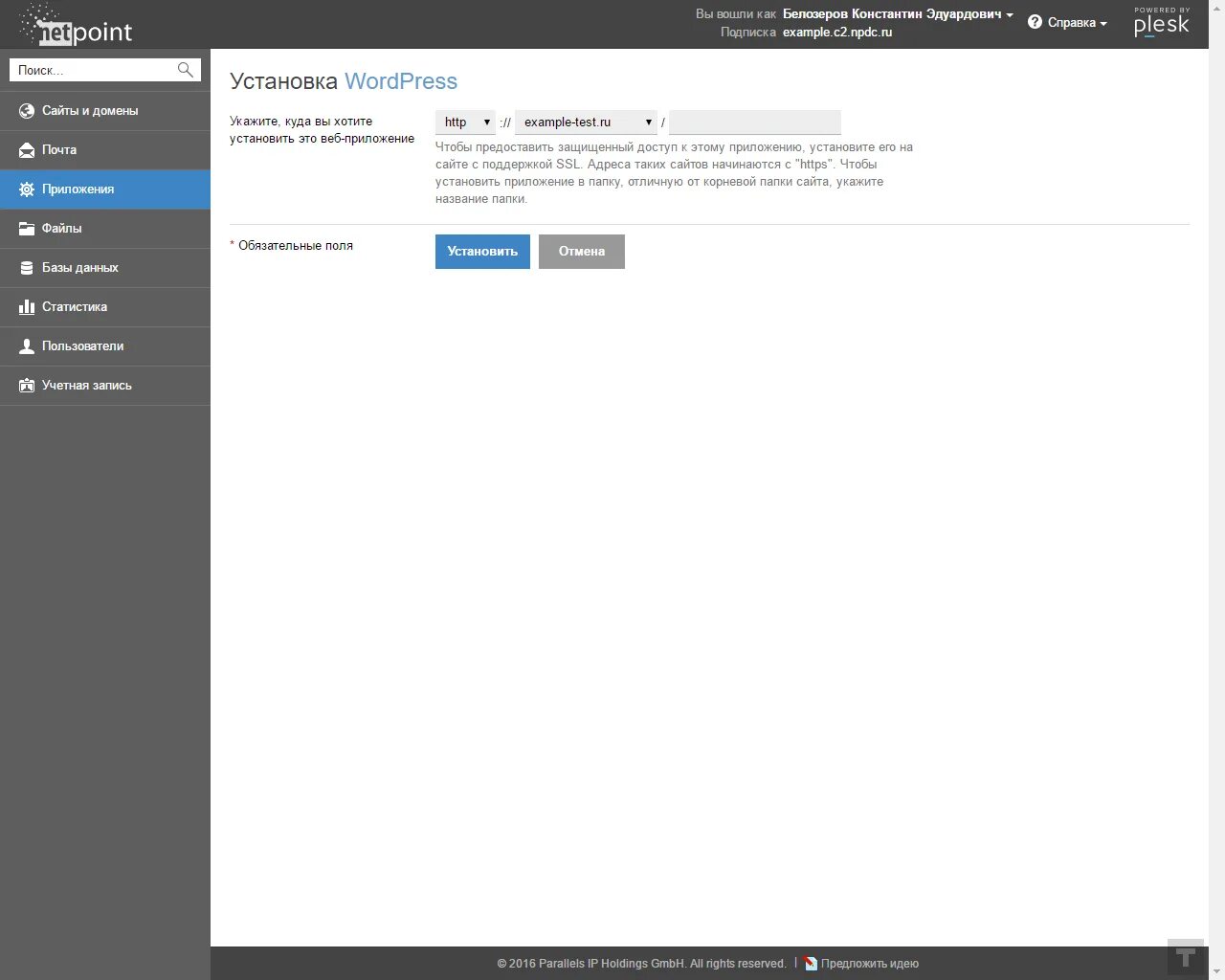Go to Приложения in sidebar

point(105,189)
